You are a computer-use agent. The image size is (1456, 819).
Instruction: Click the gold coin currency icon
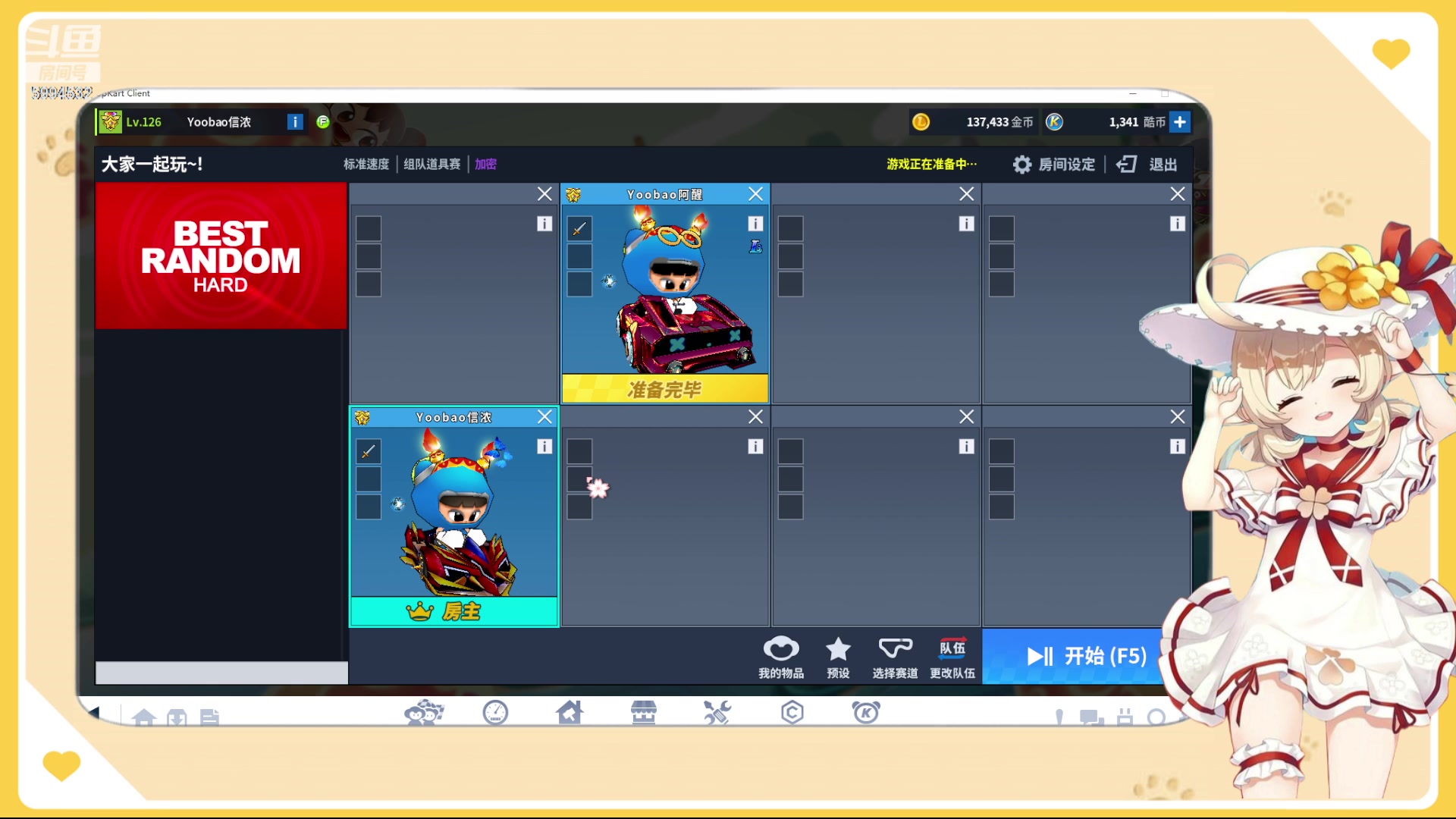pyautogui.click(x=920, y=121)
